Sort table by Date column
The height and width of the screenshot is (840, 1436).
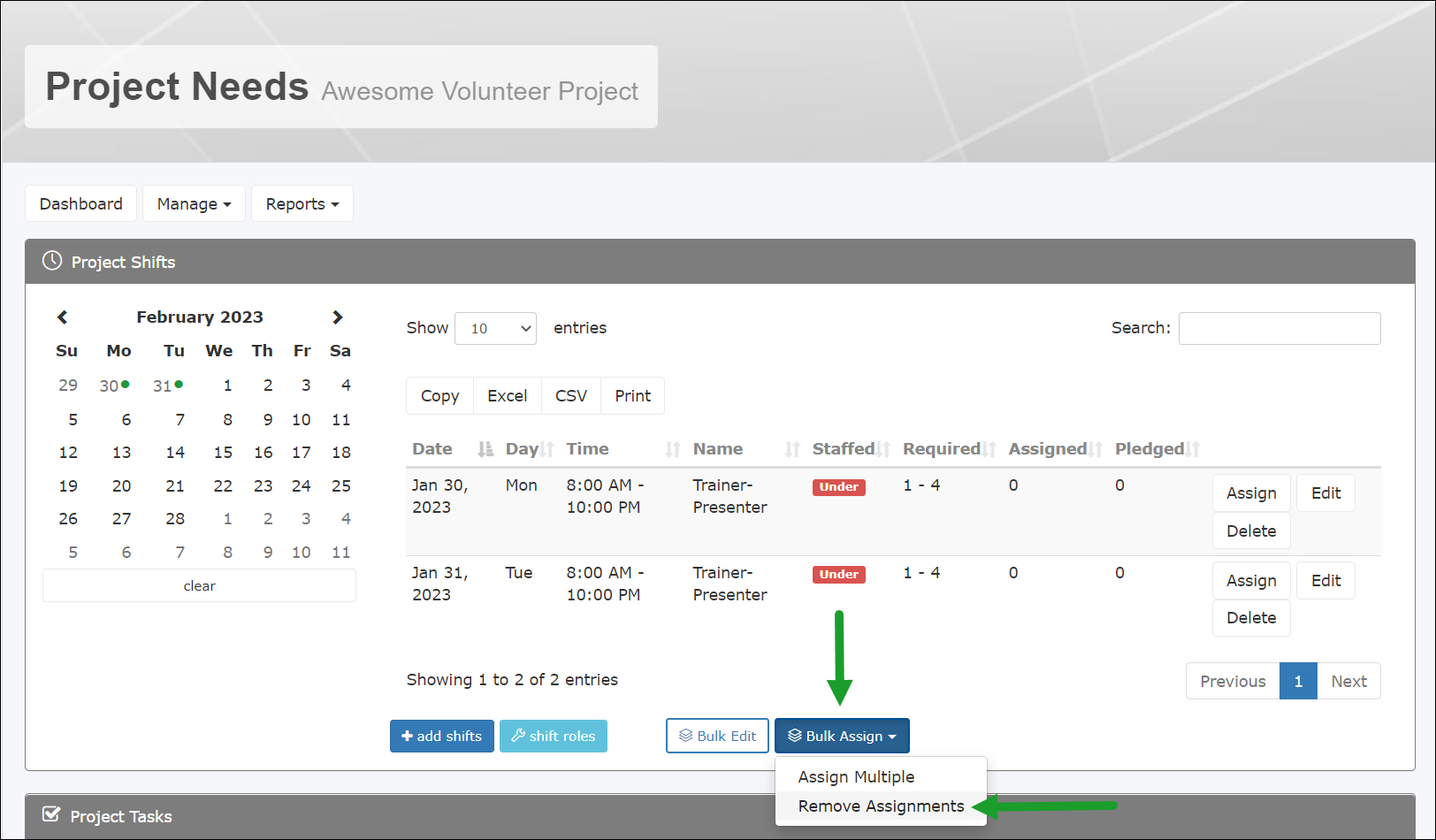[452, 449]
